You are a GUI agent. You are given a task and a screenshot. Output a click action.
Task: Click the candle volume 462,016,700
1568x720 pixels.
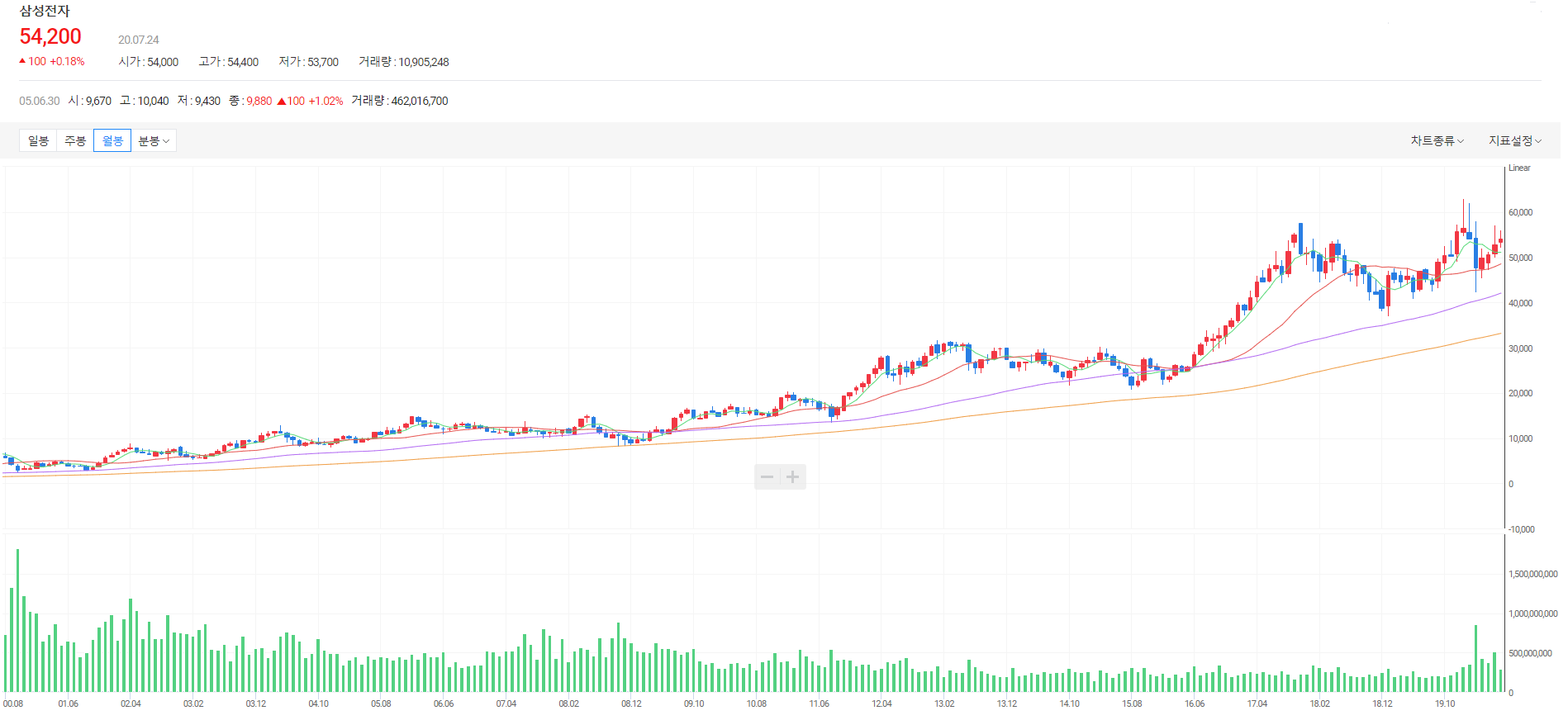click(420, 101)
